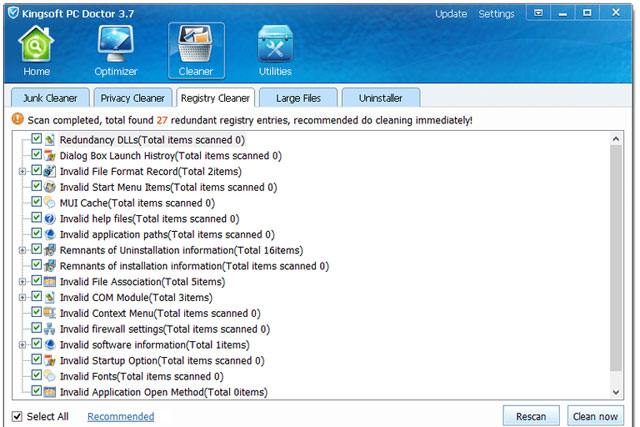The height and width of the screenshot is (427, 640).
Task: Toggle the MUI Cache checkbox
Action: click(x=36, y=202)
